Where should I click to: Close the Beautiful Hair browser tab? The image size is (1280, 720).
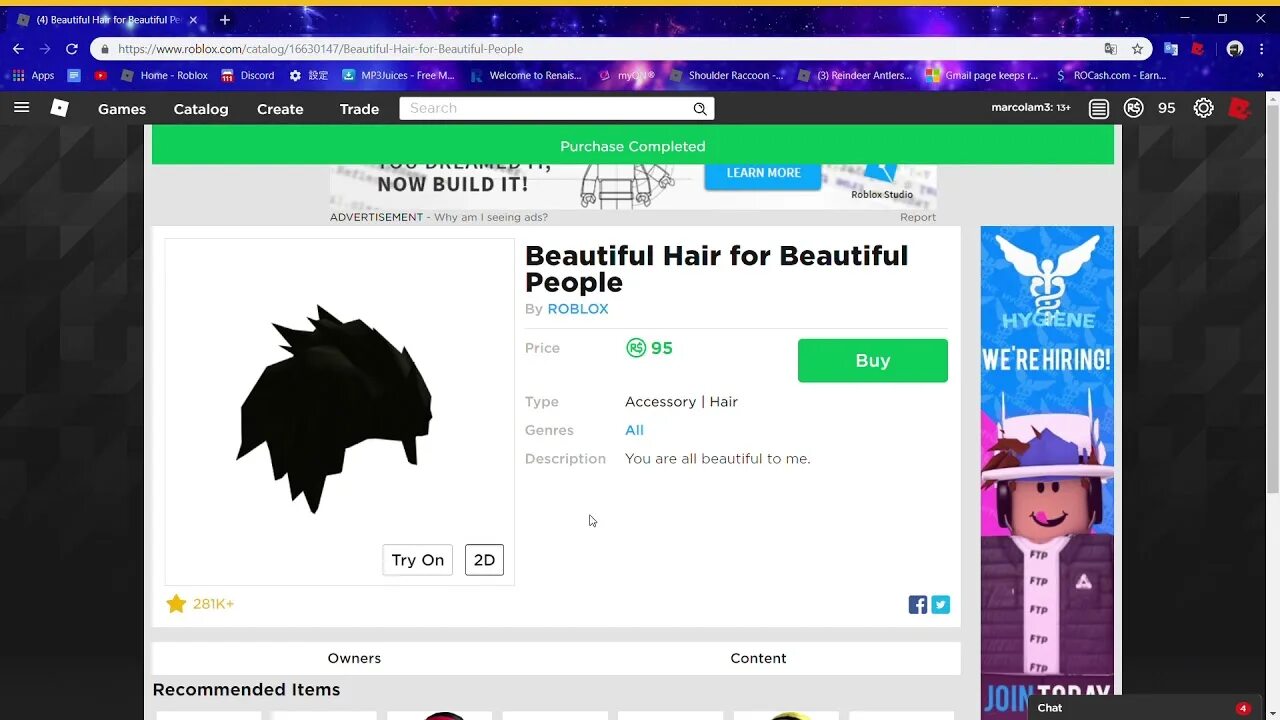193,20
